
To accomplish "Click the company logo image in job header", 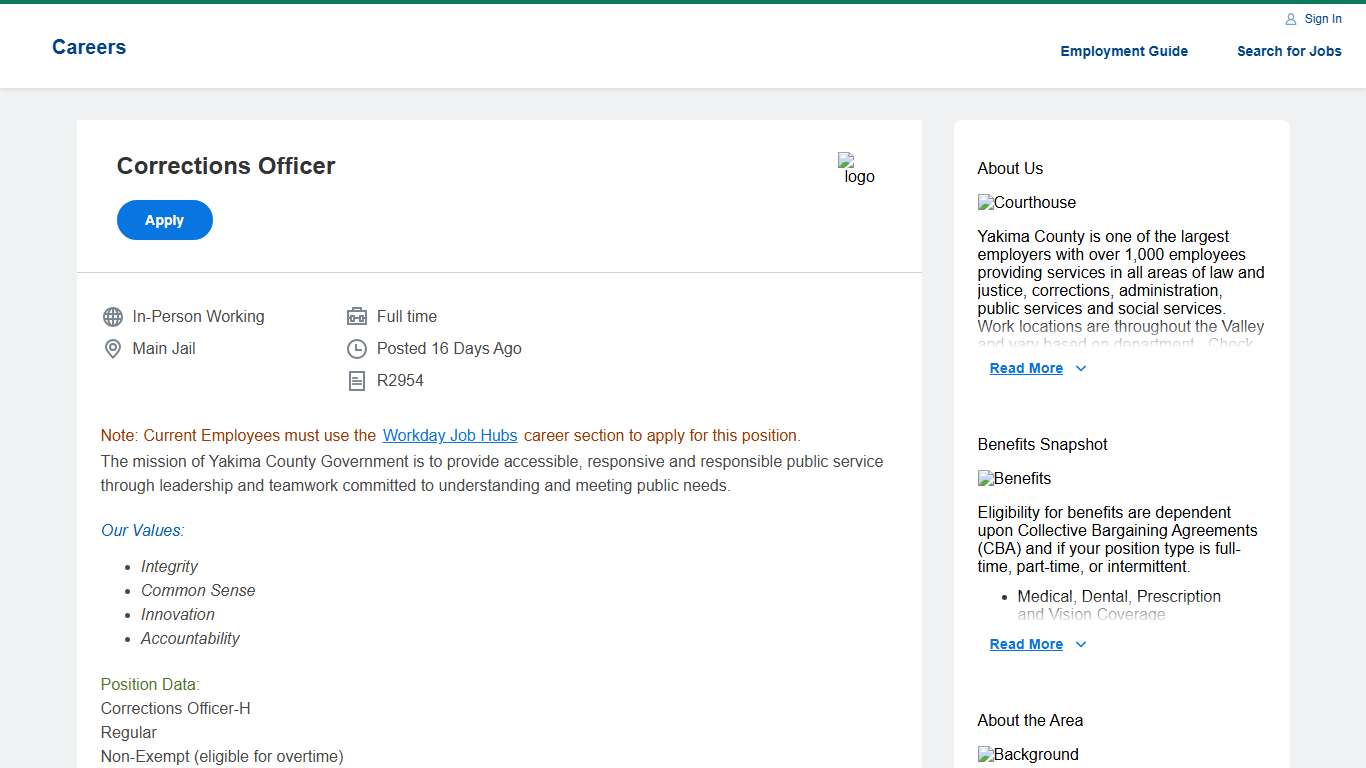I will (x=857, y=169).
